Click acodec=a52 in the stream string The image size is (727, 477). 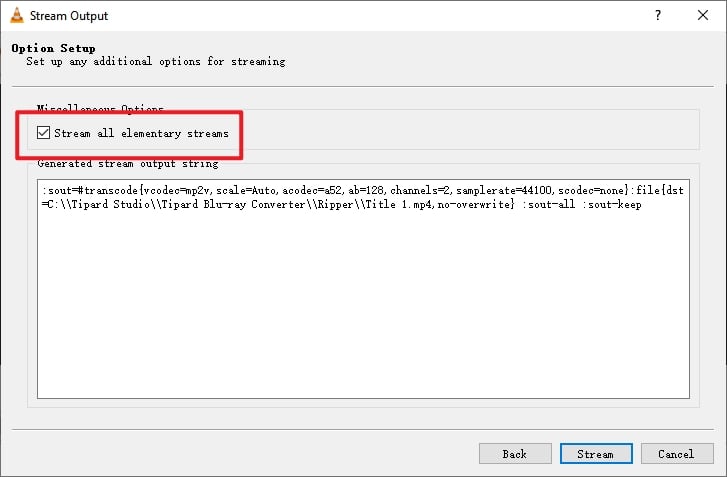[x=312, y=190]
